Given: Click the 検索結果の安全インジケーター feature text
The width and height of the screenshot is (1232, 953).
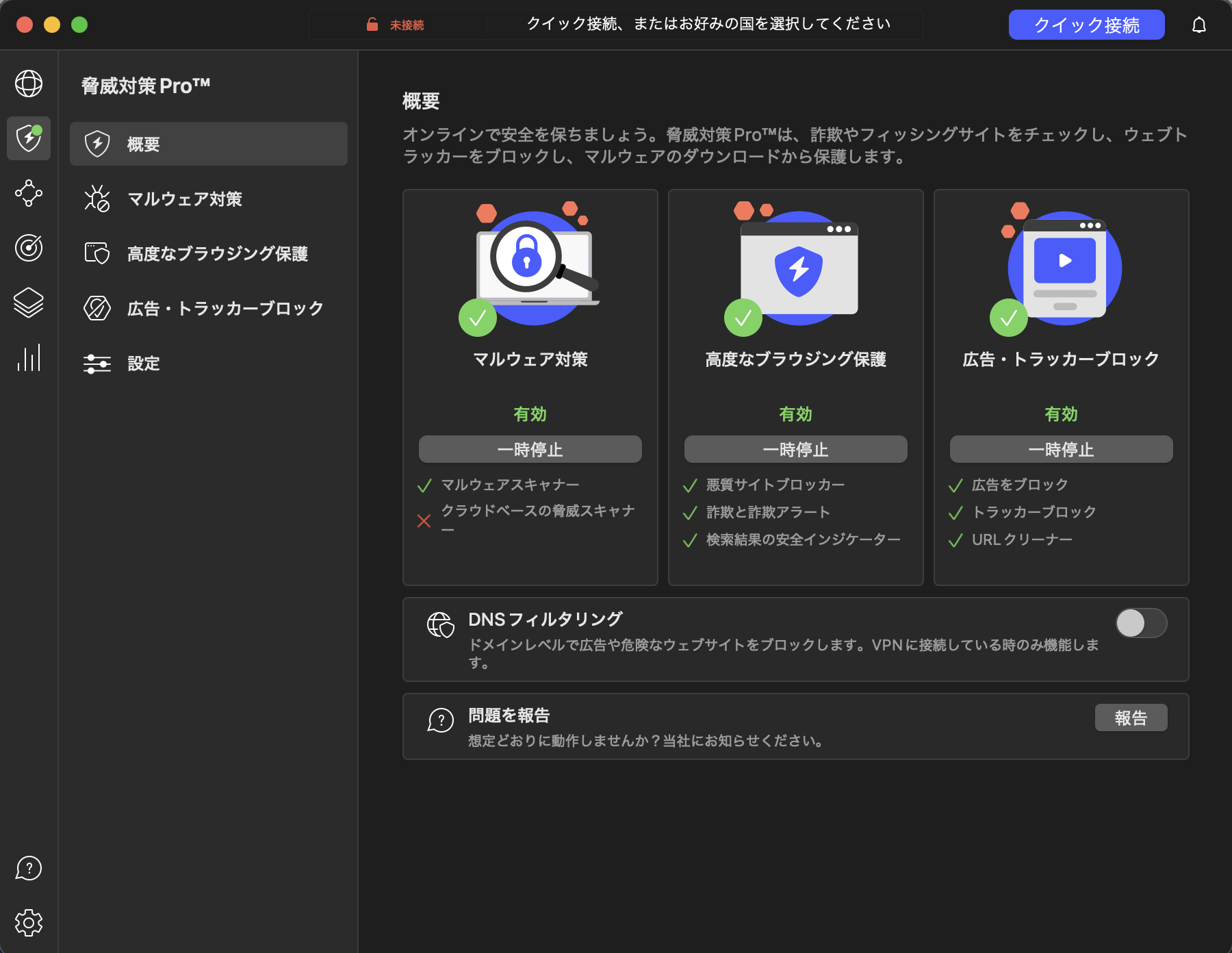Looking at the screenshot, I should 803,539.
